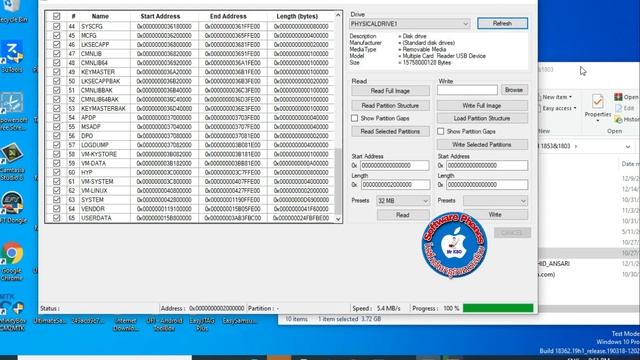Click Read Full Image button

[390, 91]
